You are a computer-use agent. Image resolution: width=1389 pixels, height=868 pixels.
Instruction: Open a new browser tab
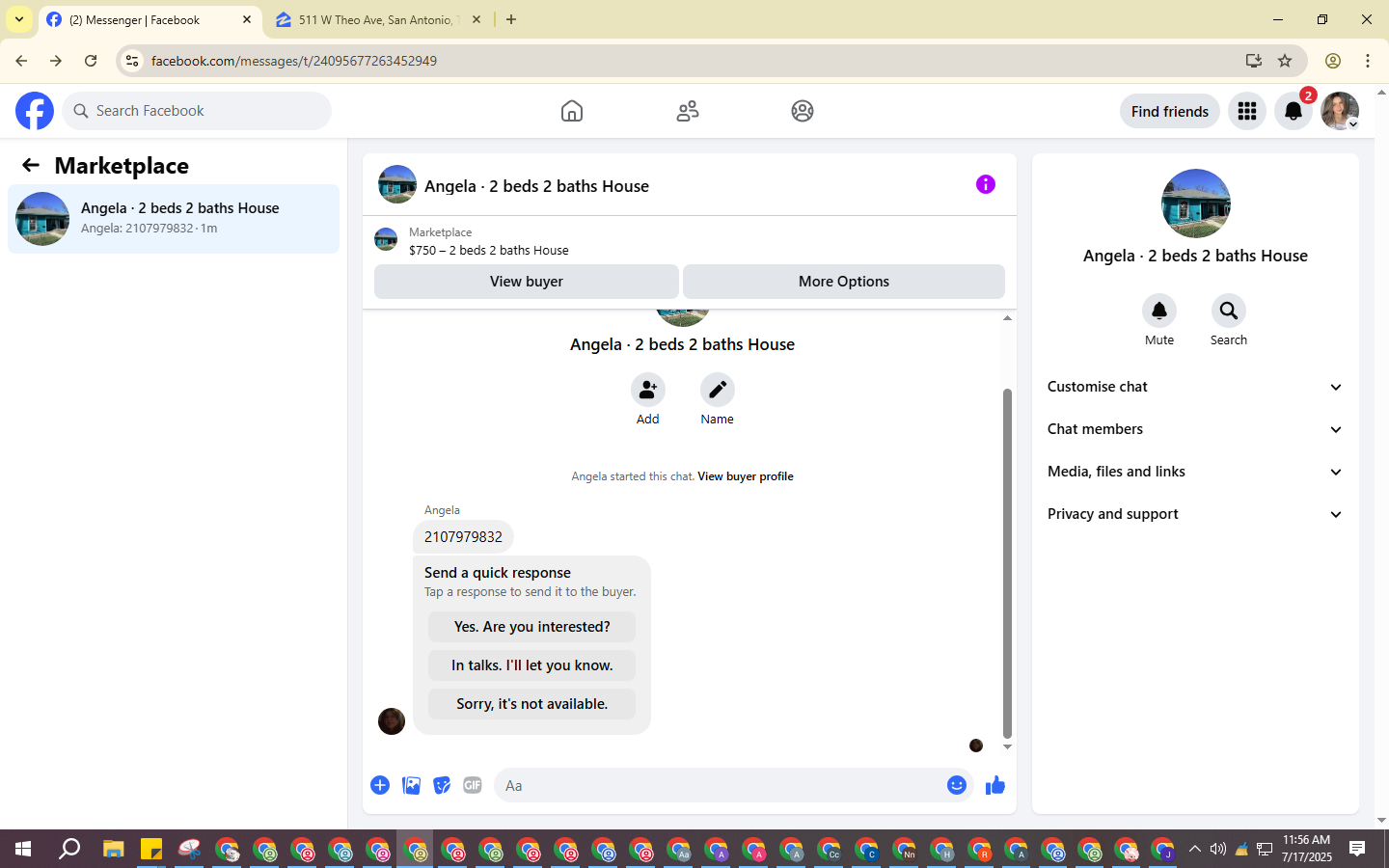[x=511, y=19]
